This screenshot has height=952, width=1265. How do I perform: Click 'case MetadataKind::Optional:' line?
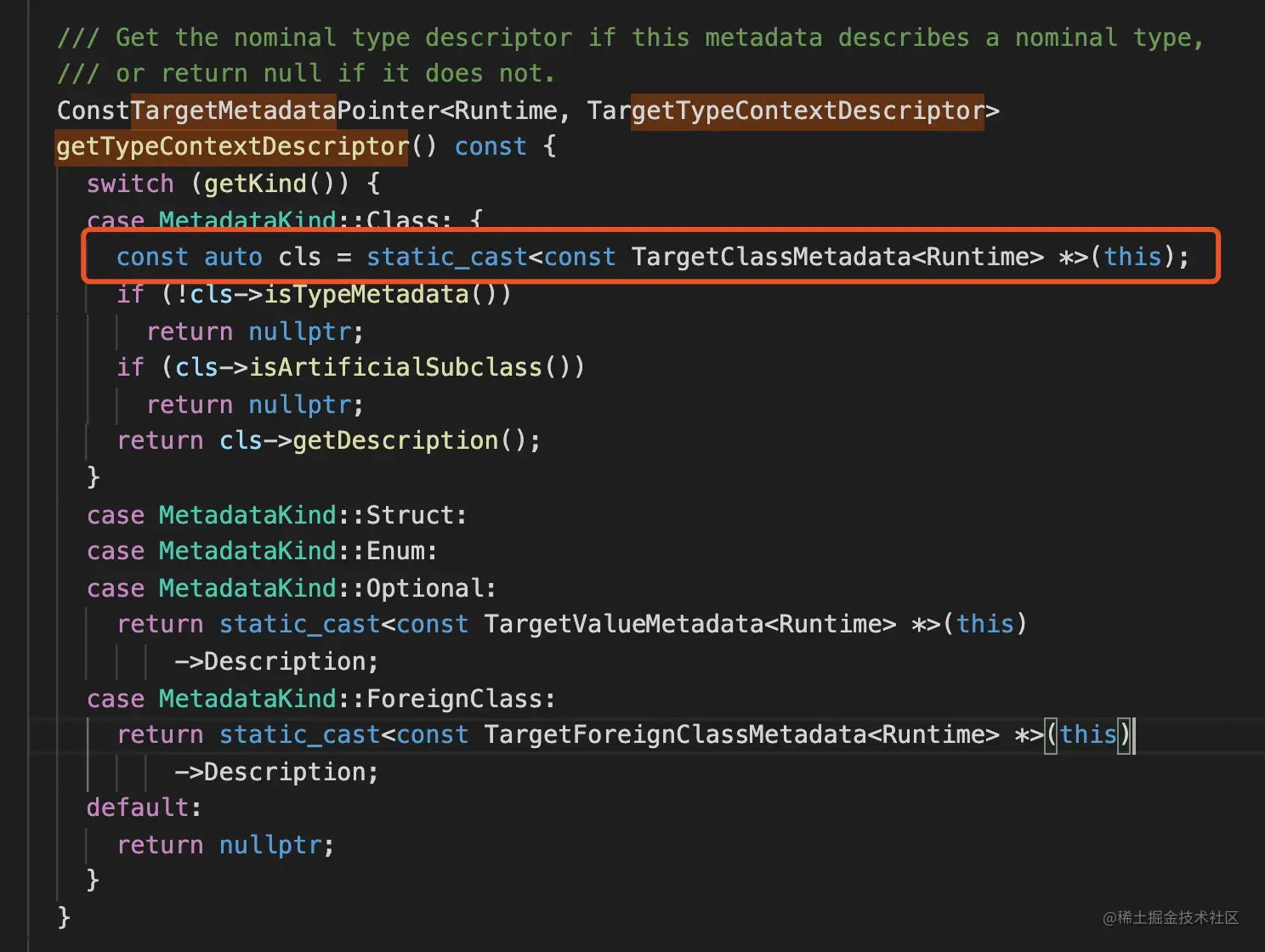tap(292, 588)
